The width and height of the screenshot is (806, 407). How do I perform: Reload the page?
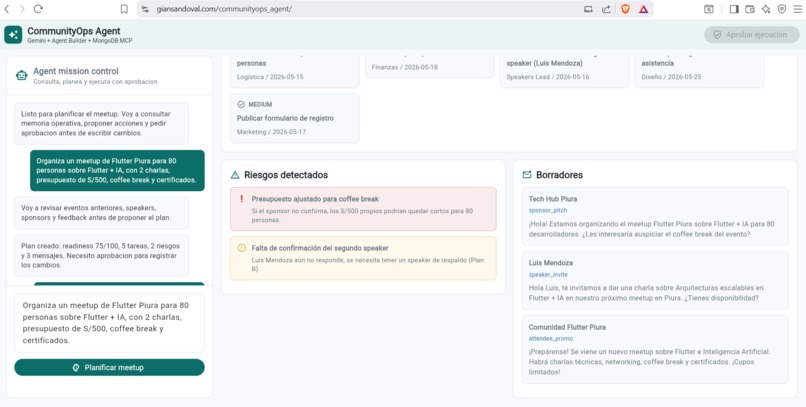pos(38,9)
